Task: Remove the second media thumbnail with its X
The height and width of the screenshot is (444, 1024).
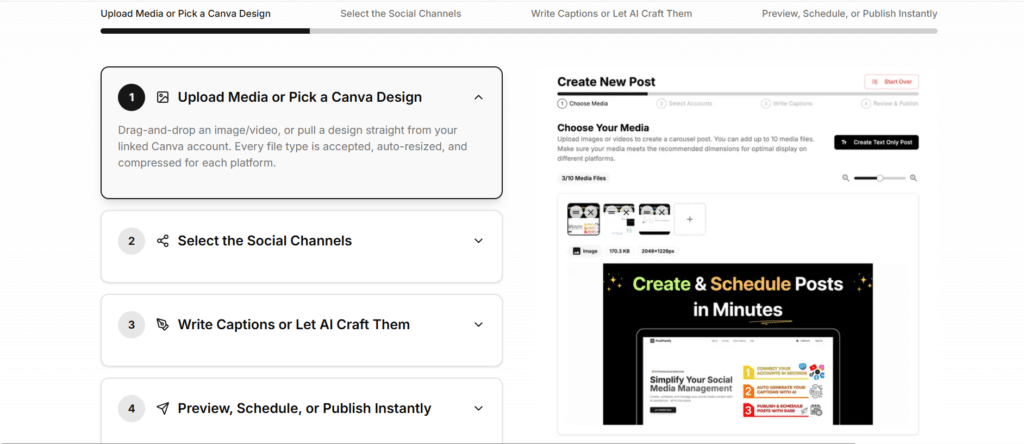Action: pyautogui.click(x=626, y=213)
